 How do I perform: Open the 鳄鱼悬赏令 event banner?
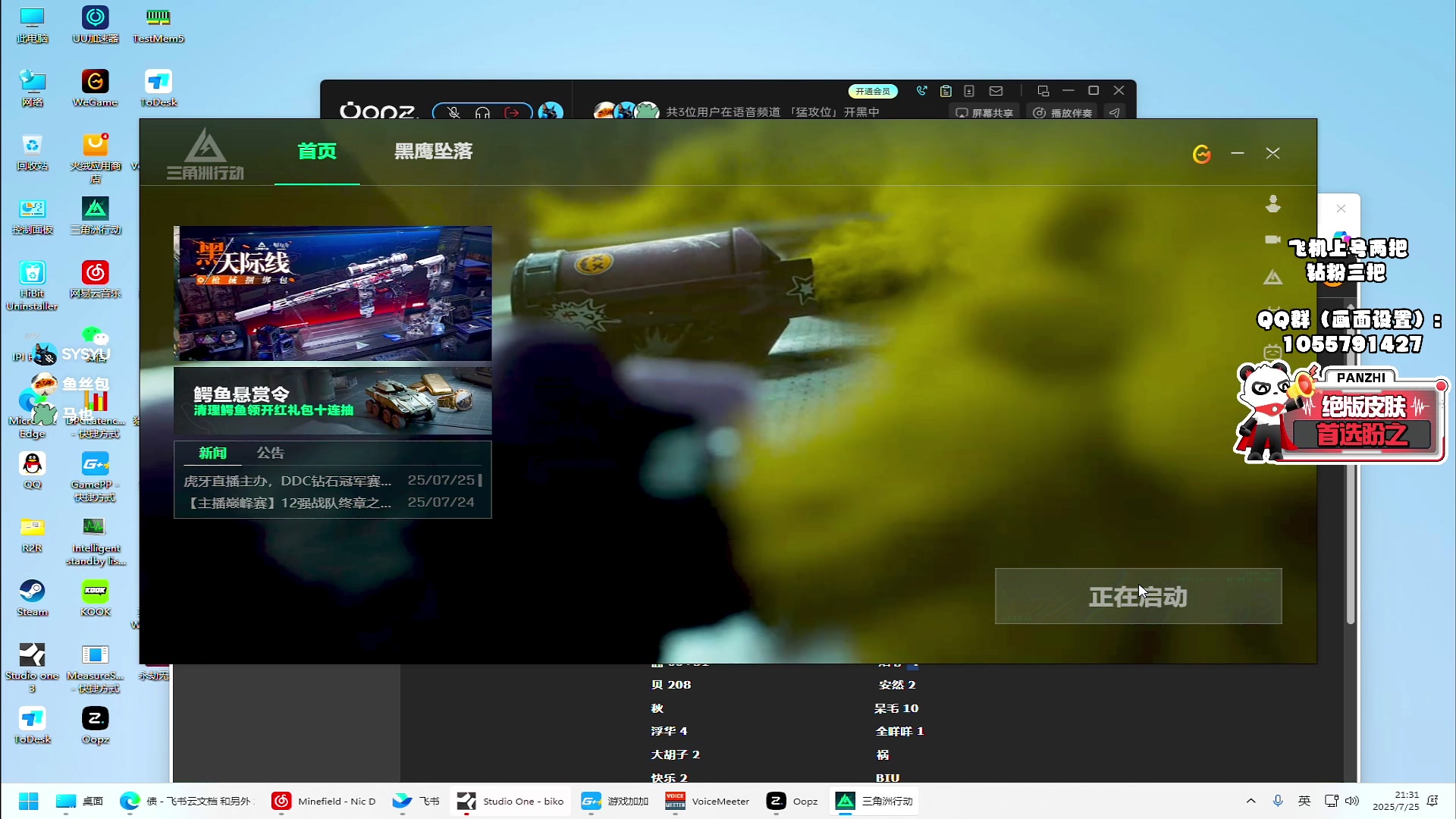[x=333, y=401]
